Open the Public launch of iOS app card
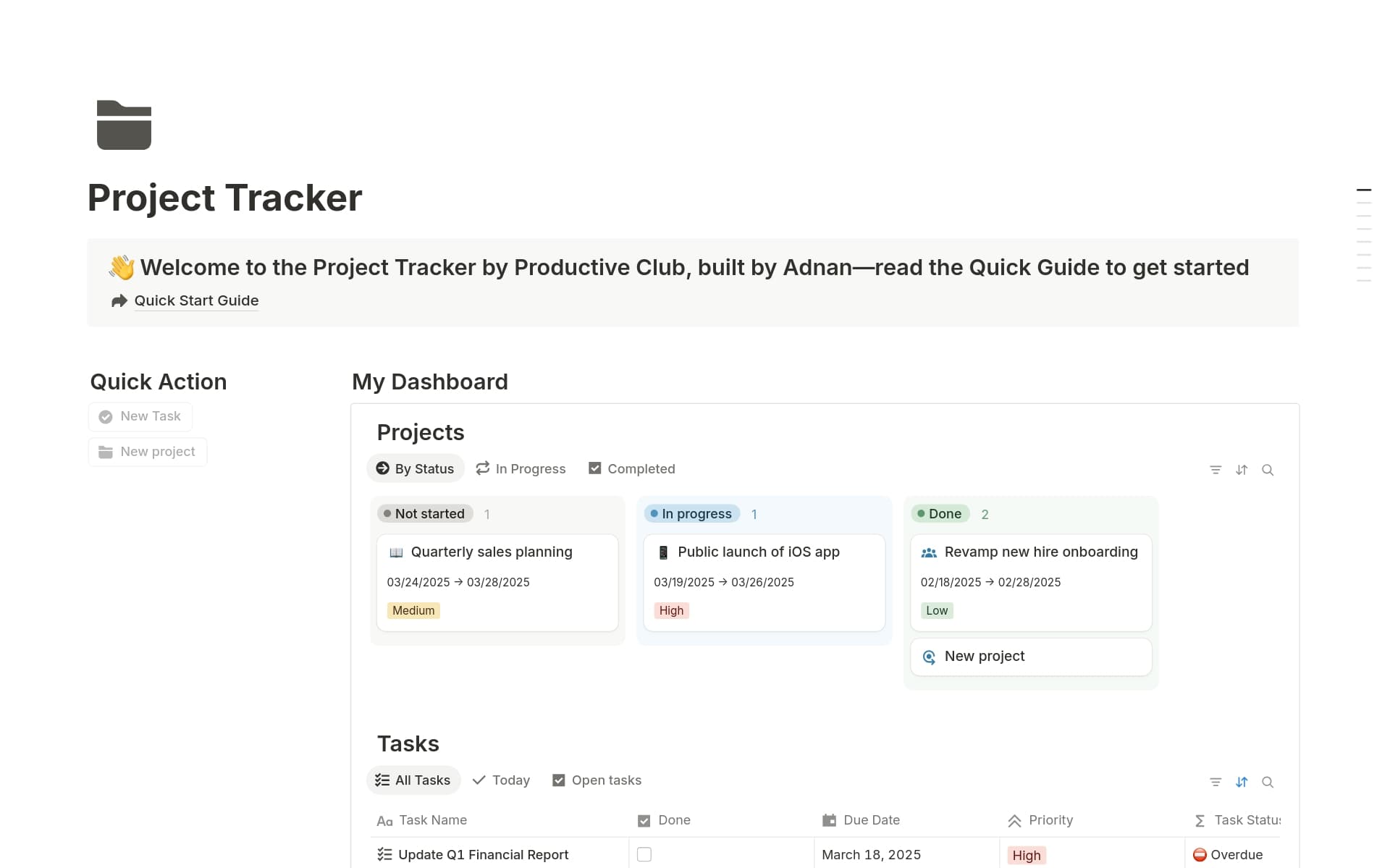The width and height of the screenshot is (1390, 868). [758, 552]
